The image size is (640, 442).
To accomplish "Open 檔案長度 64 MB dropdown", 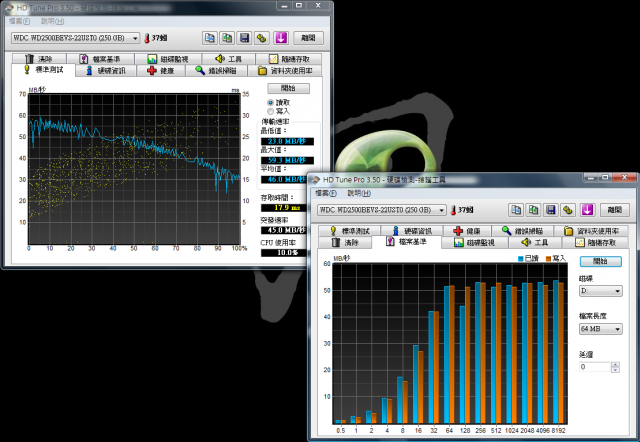I will tap(600, 329).
